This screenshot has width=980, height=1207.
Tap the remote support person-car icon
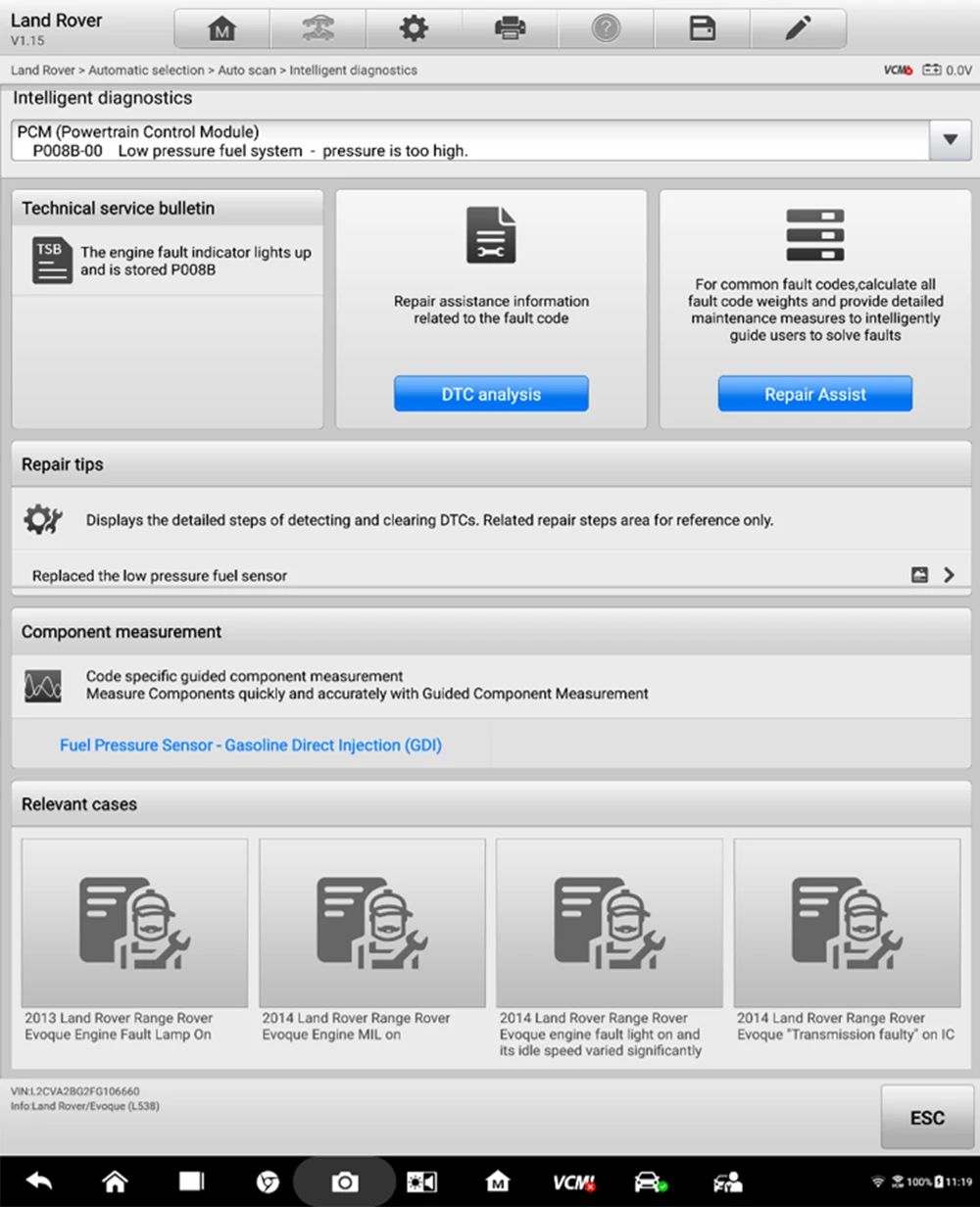coord(728,1183)
